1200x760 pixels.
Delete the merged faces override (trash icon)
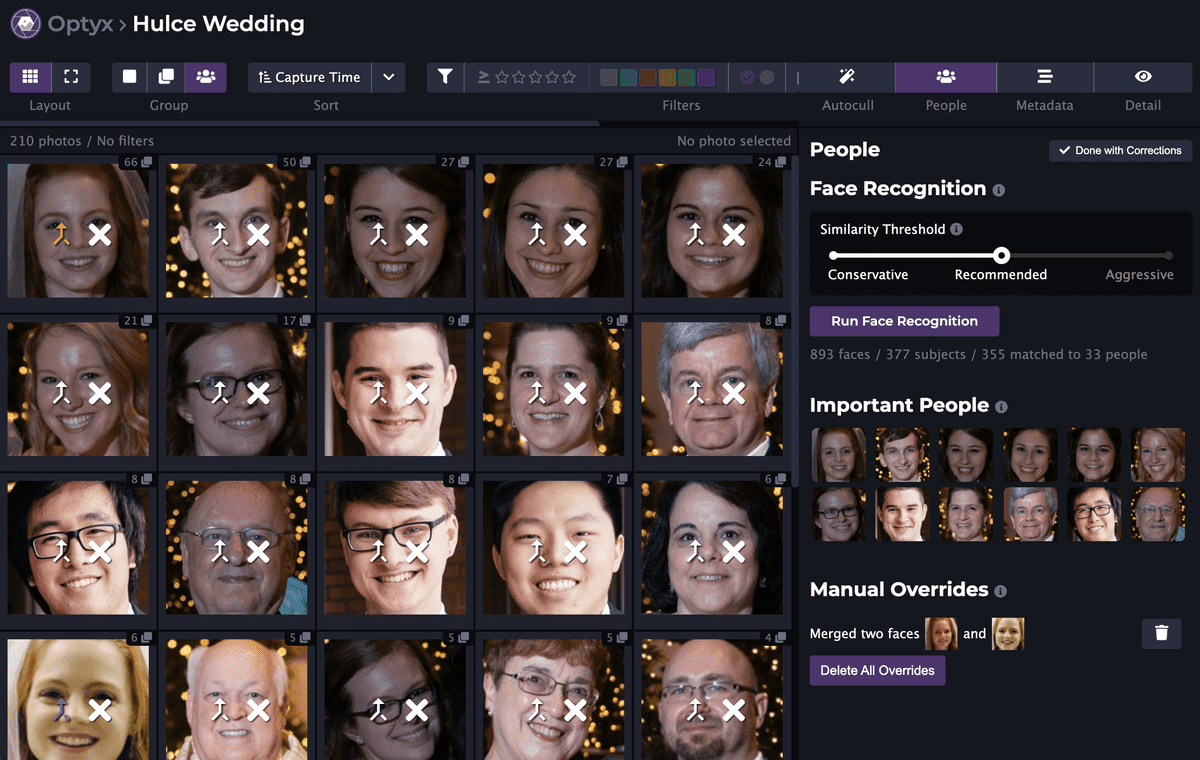(x=1161, y=633)
